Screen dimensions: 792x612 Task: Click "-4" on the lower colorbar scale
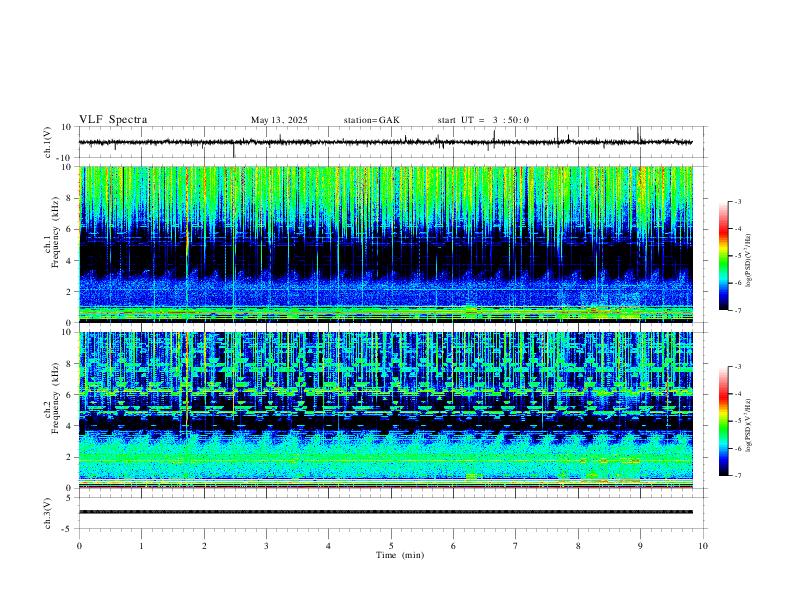tap(738, 394)
